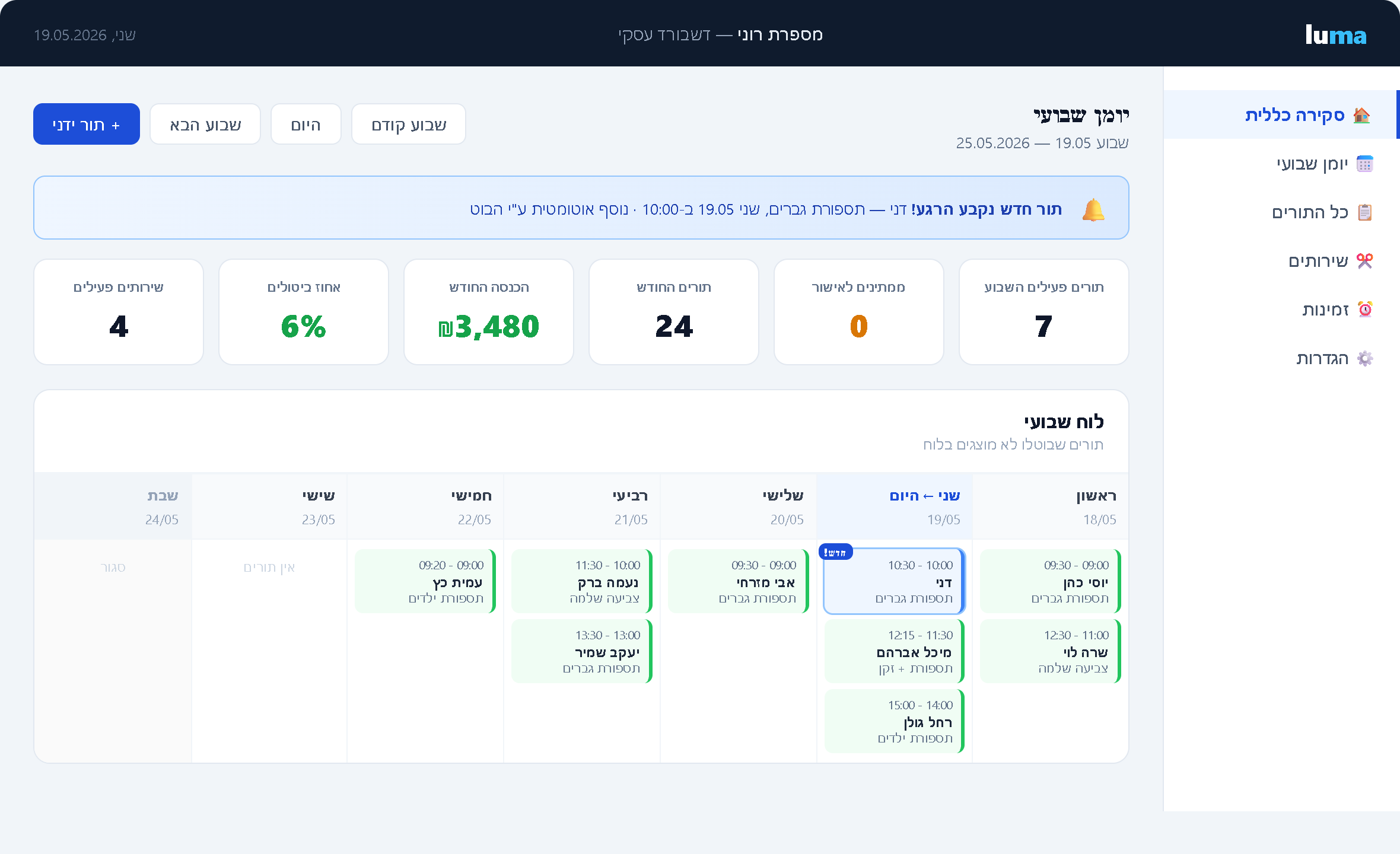Click the bell icon in the notification banner
This screenshot has height=854, width=1400.
1093,210
